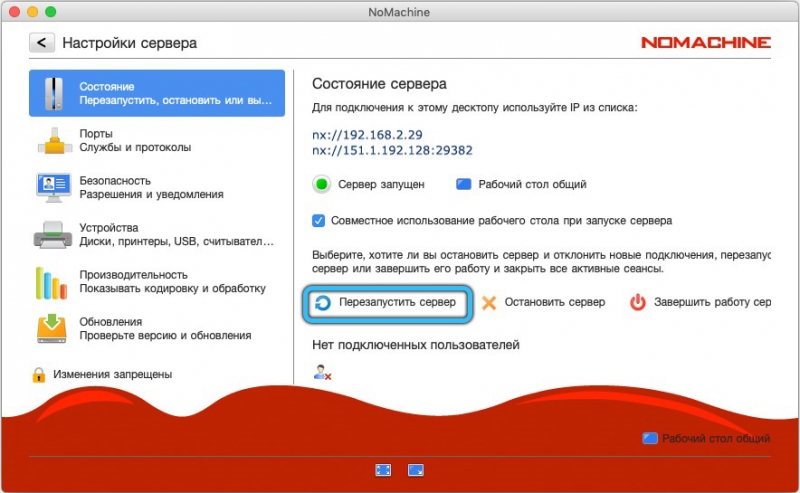
Task: Uncheck desktop sharing at server startup
Action: point(318,220)
